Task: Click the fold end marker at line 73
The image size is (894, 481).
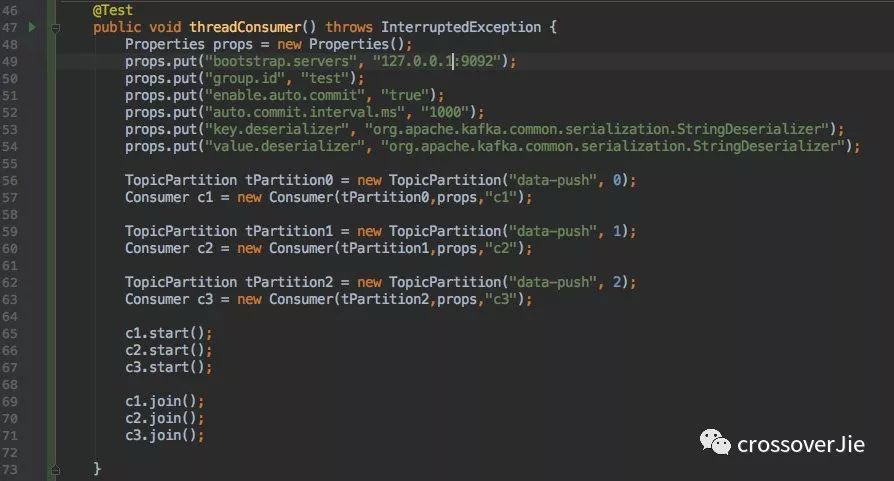Action: coord(57,468)
